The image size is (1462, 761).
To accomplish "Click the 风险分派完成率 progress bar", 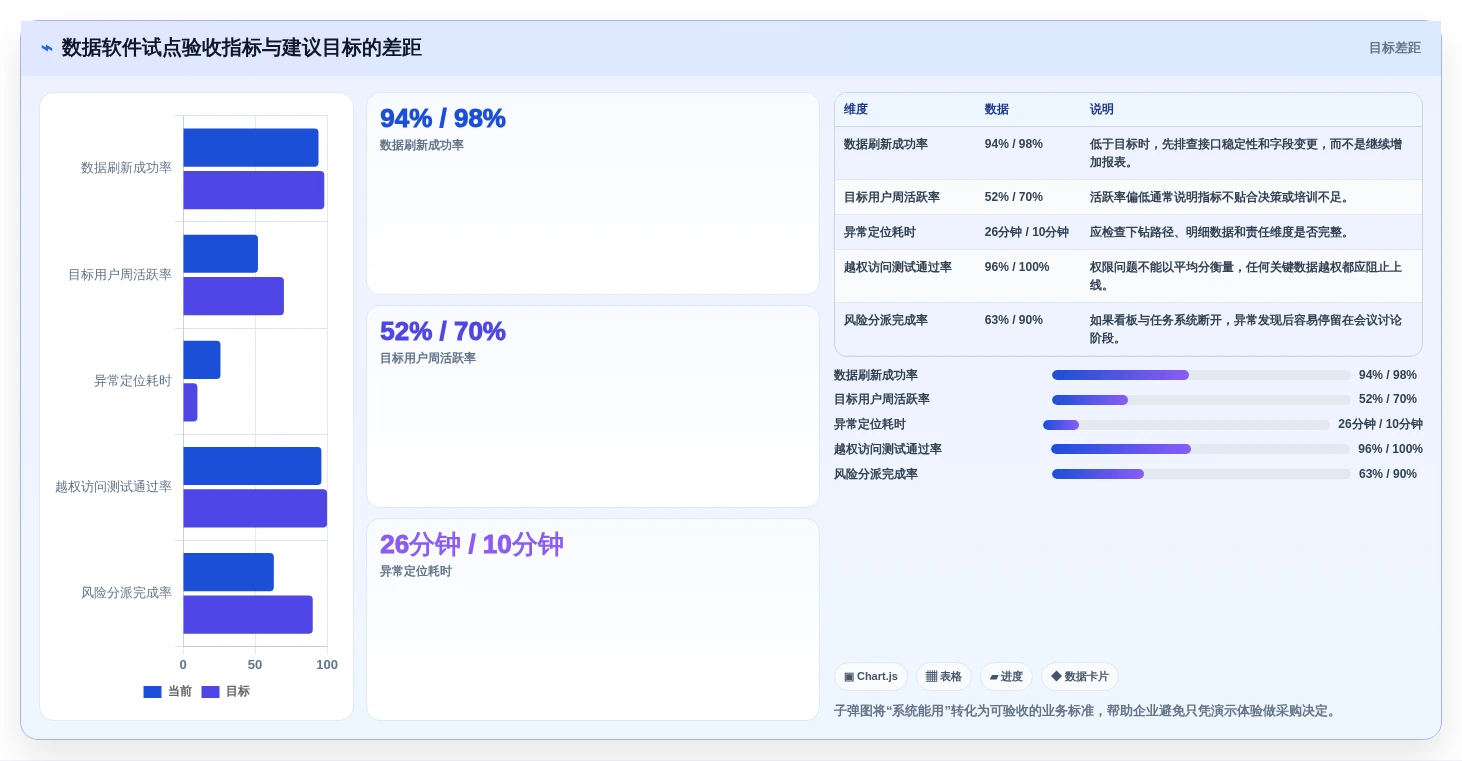I will pyautogui.click(x=1201, y=474).
